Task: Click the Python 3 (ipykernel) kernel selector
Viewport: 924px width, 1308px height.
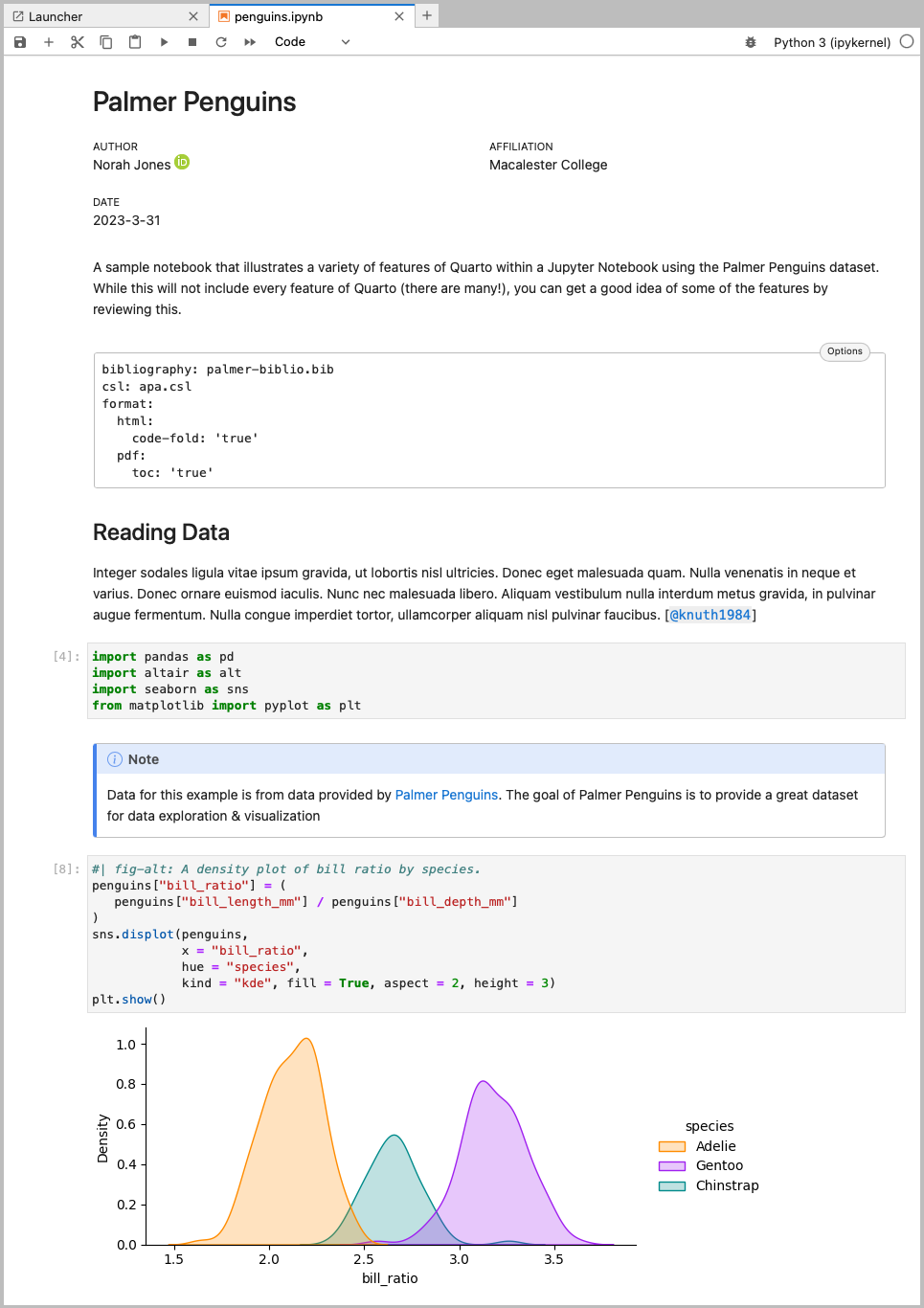Action: [831, 42]
